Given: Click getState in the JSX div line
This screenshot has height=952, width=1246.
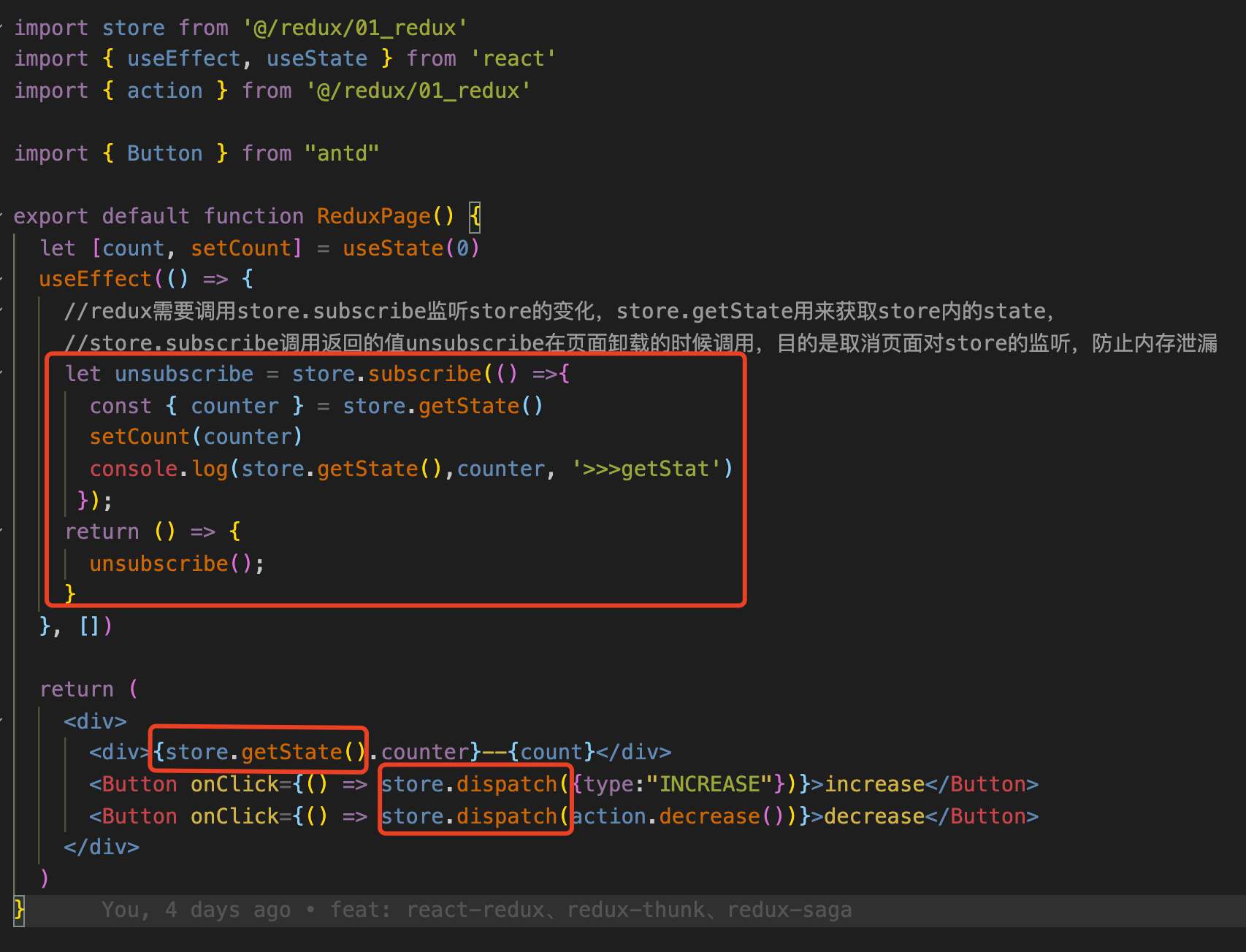Looking at the screenshot, I should pyautogui.click(x=292, y=752).
